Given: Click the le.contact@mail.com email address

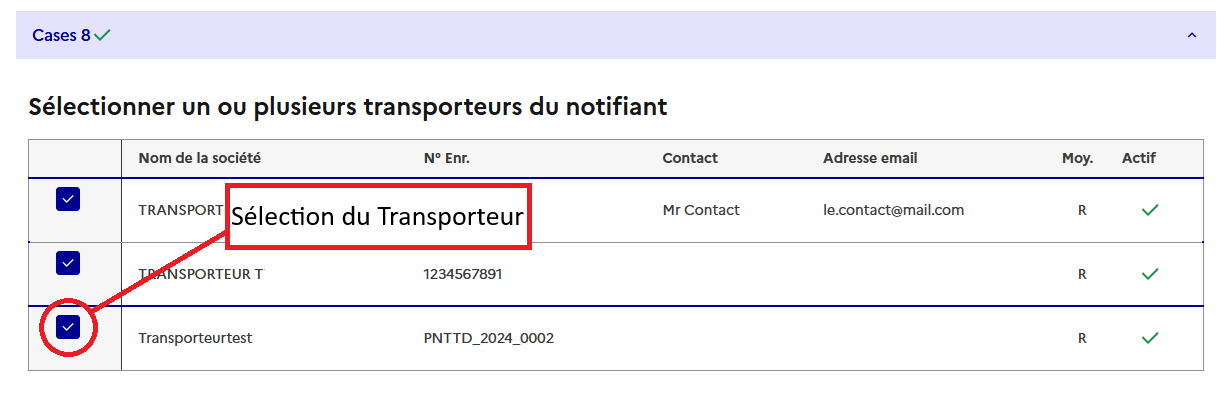Looking at the screenshot, I should point(893,210).
